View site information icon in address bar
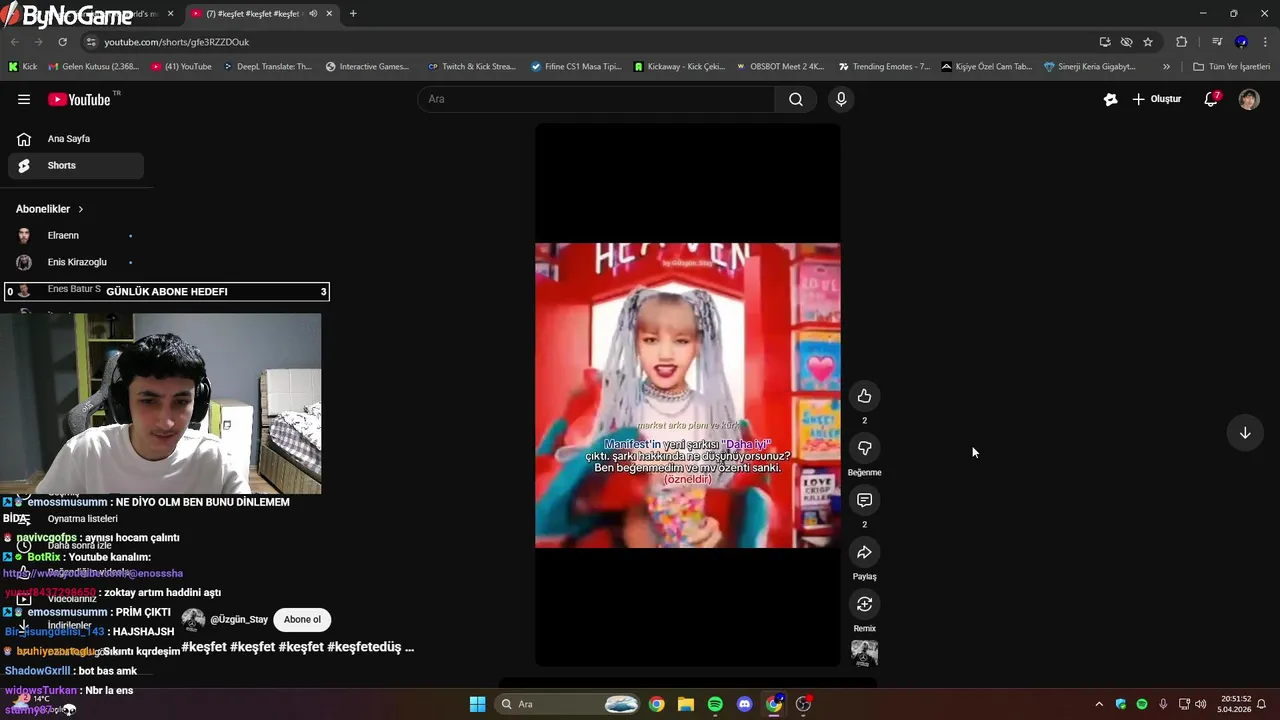Image resolution: width=1280 pixels, height=720 pixels. (91, 42)
